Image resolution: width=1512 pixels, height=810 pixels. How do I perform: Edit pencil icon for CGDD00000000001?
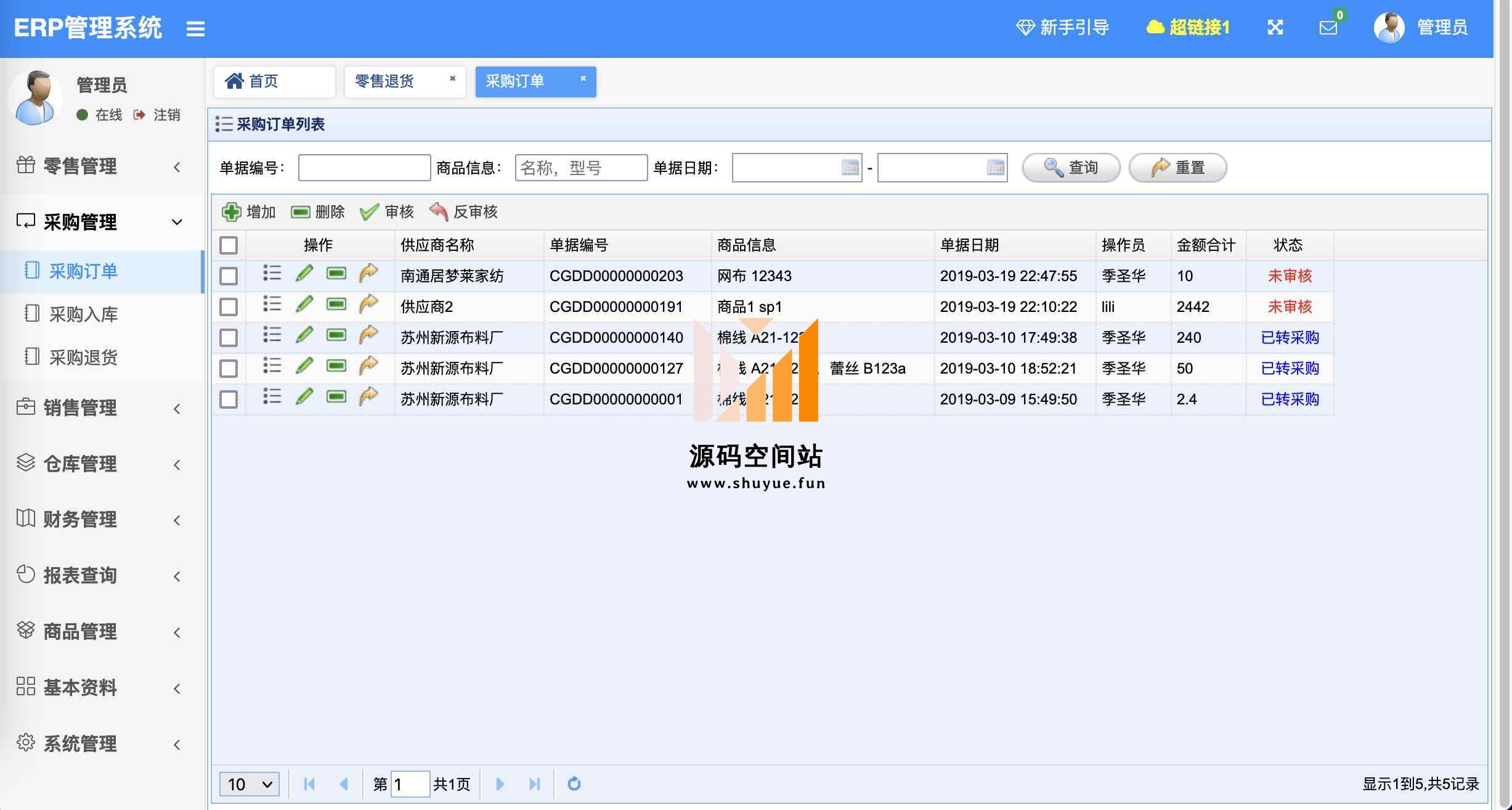(304, 396)
